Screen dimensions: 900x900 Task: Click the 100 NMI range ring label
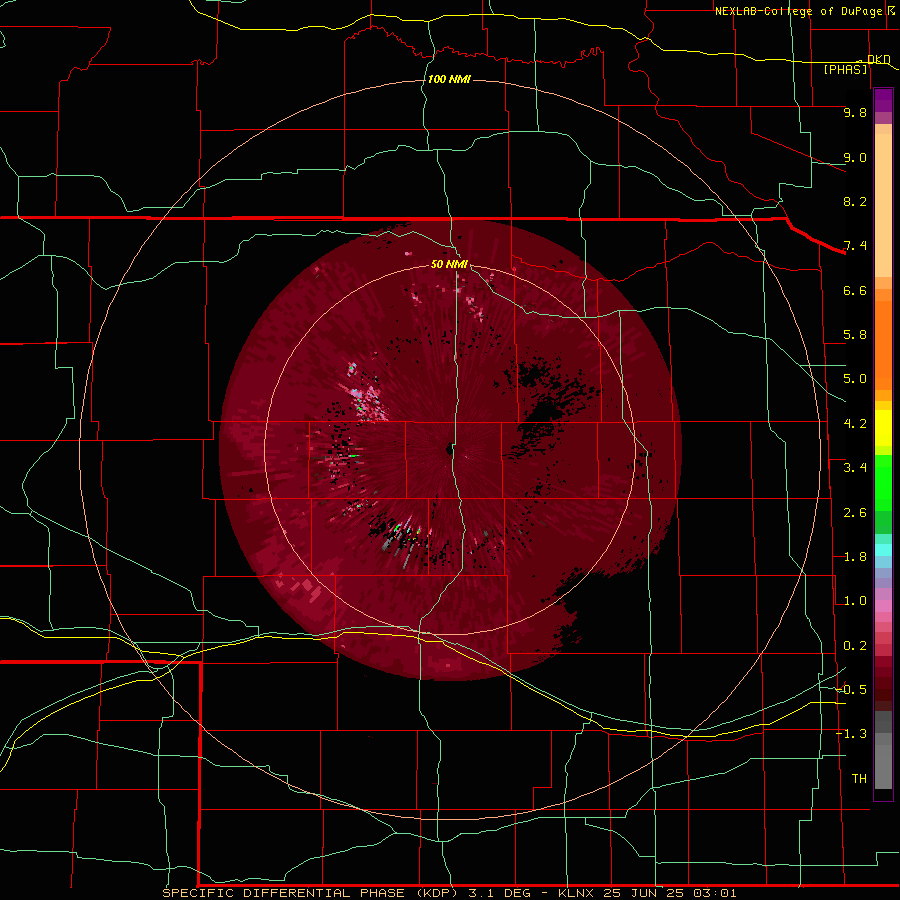coord(449,79)
